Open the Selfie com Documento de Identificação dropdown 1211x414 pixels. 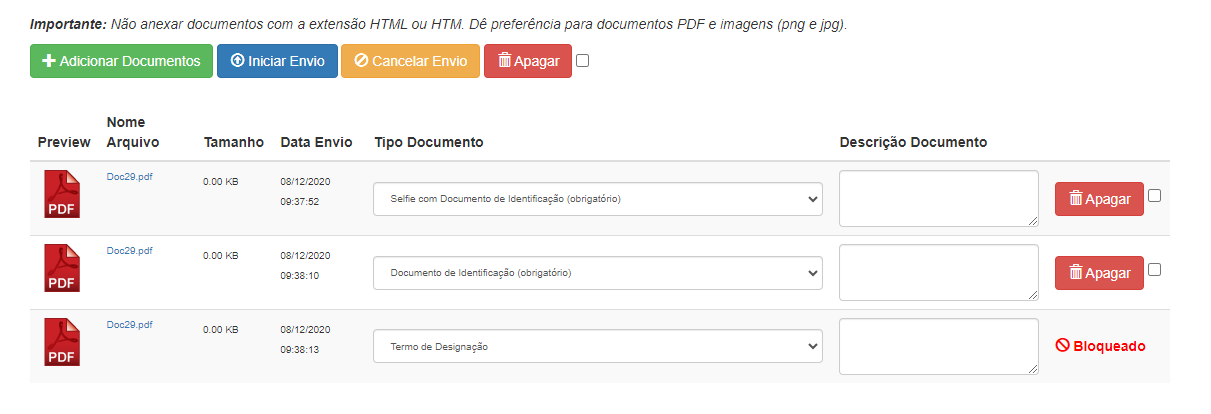pos(597,199)
